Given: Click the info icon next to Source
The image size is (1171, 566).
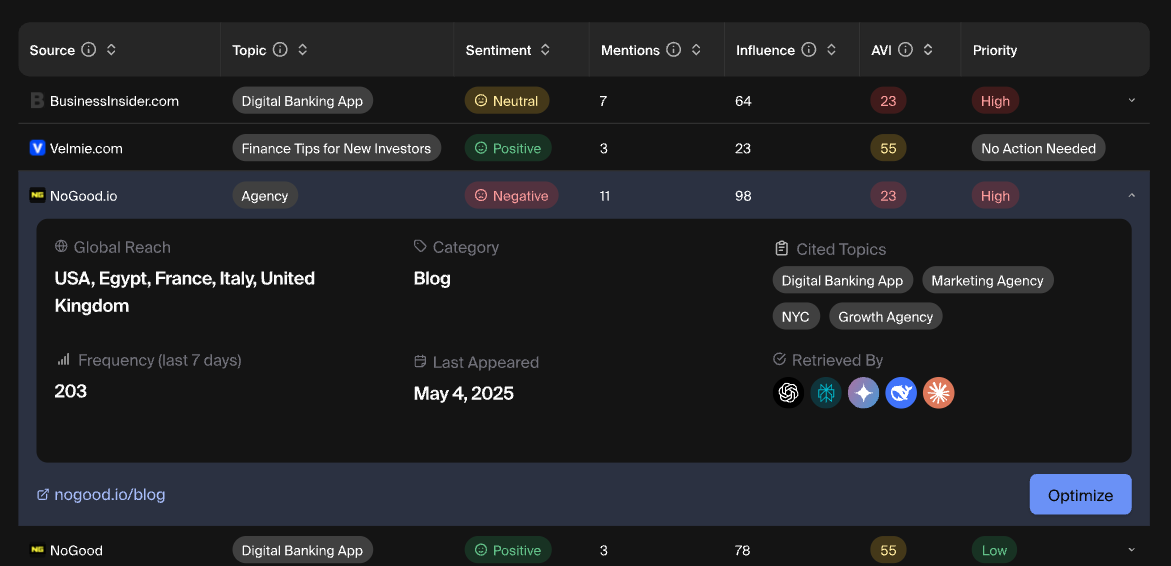Looking at the screenshot, I should click(x=88, y=50).
